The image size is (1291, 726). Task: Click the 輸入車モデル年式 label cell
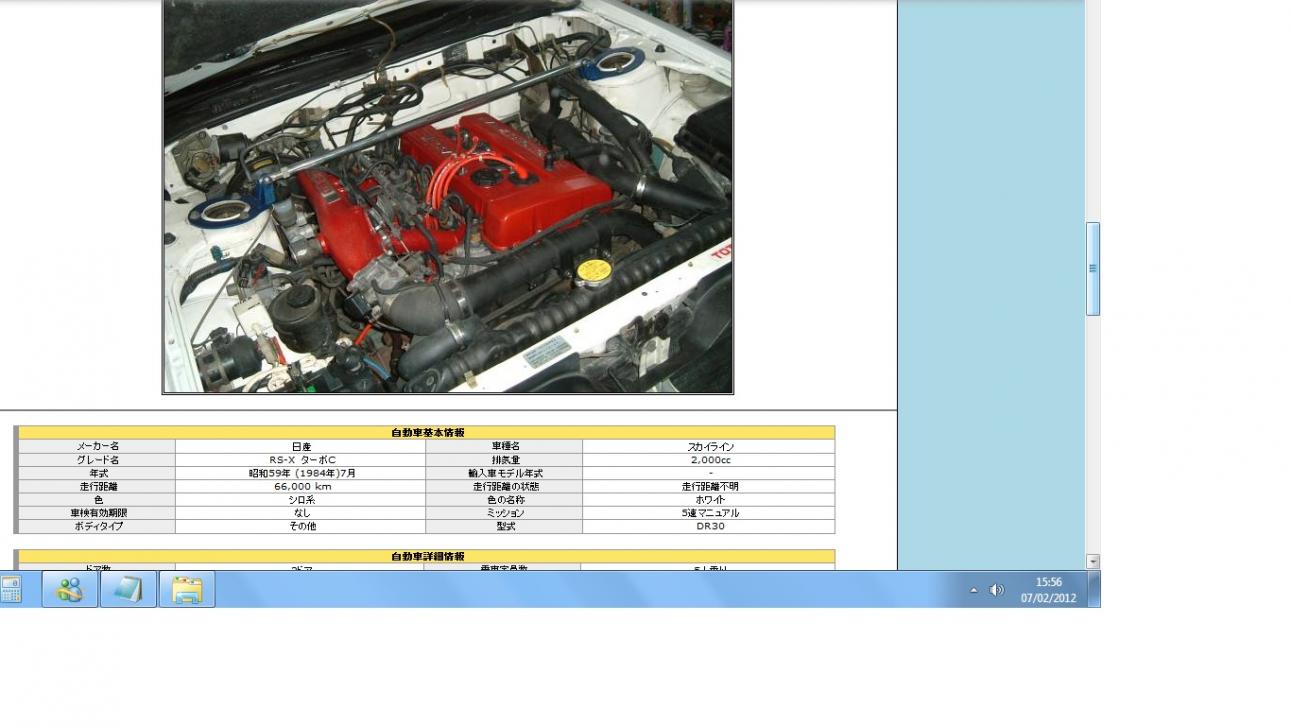click(504, 473)
